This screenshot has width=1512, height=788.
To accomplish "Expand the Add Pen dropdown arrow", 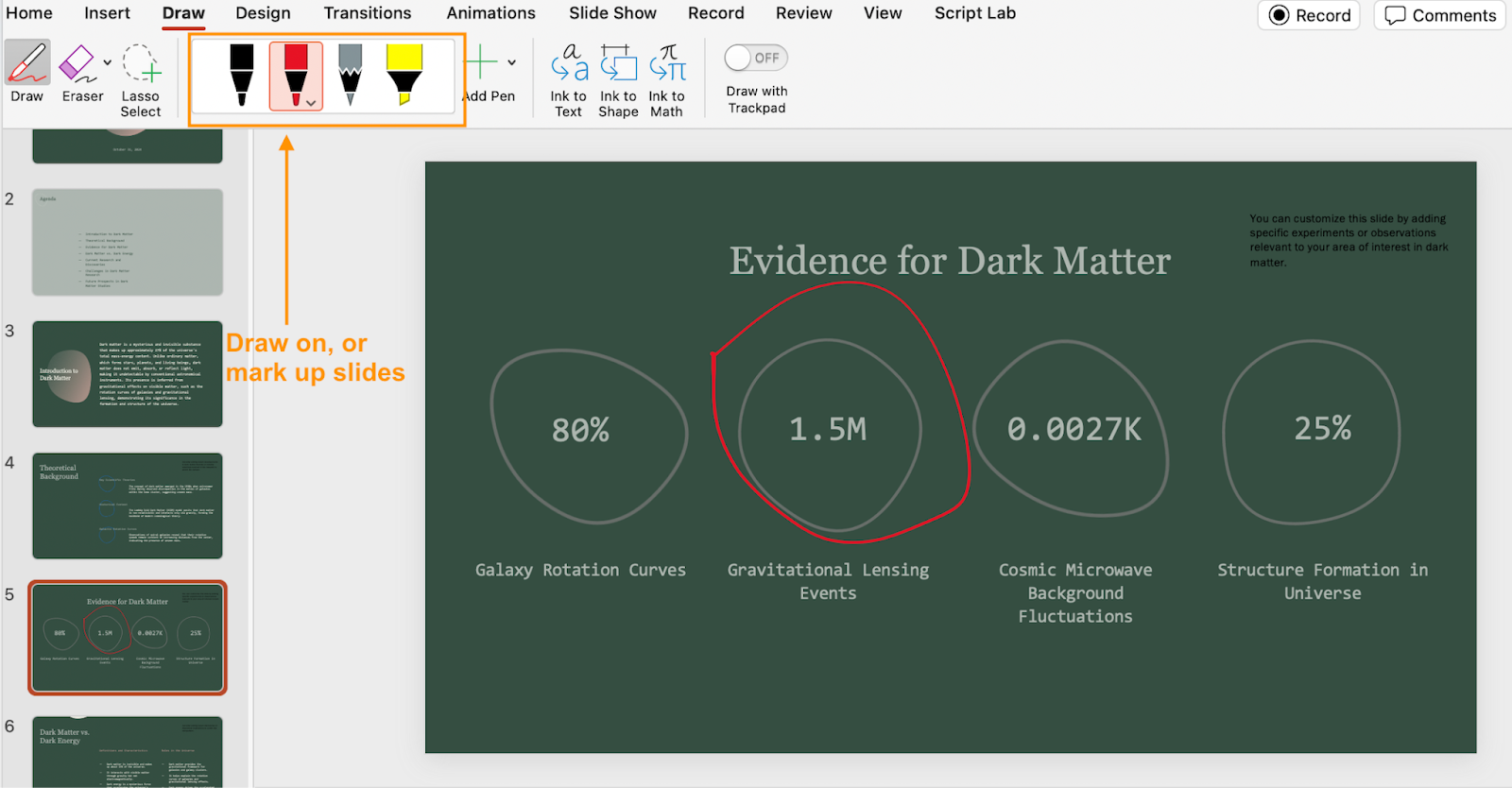I will tap(512, 63).
